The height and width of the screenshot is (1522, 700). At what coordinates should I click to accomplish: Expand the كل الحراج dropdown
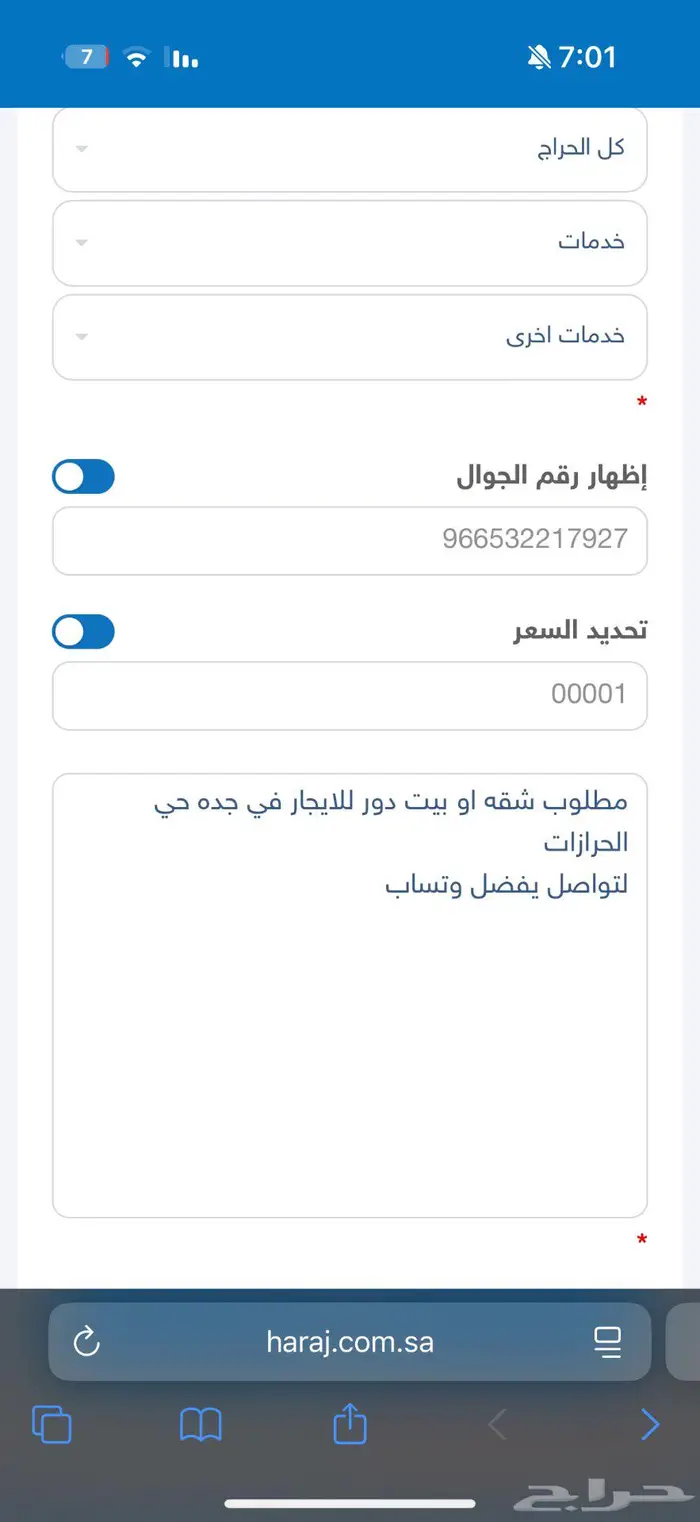point(350,148)
